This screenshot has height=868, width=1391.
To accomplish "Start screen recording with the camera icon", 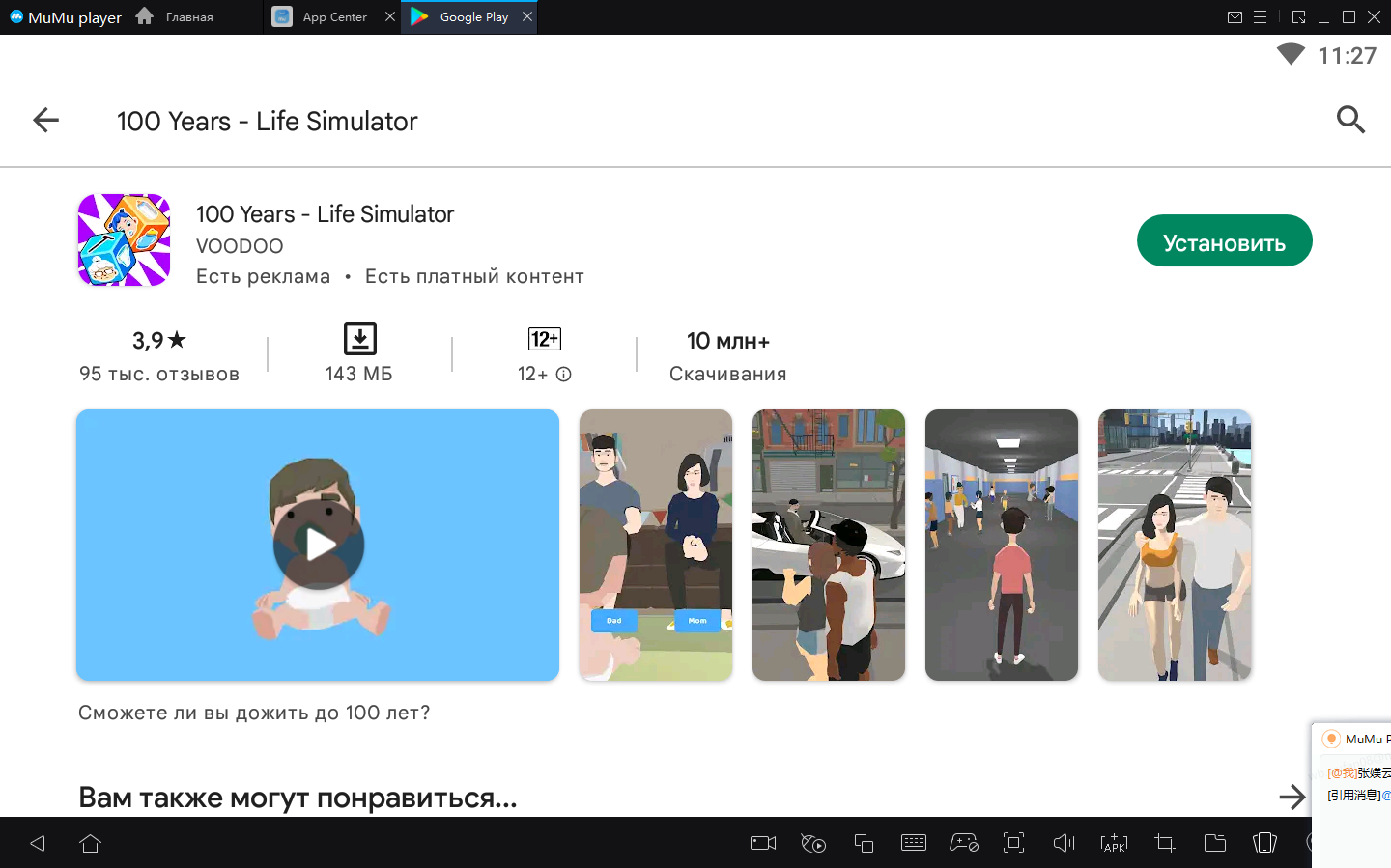I will click(763, 843).
